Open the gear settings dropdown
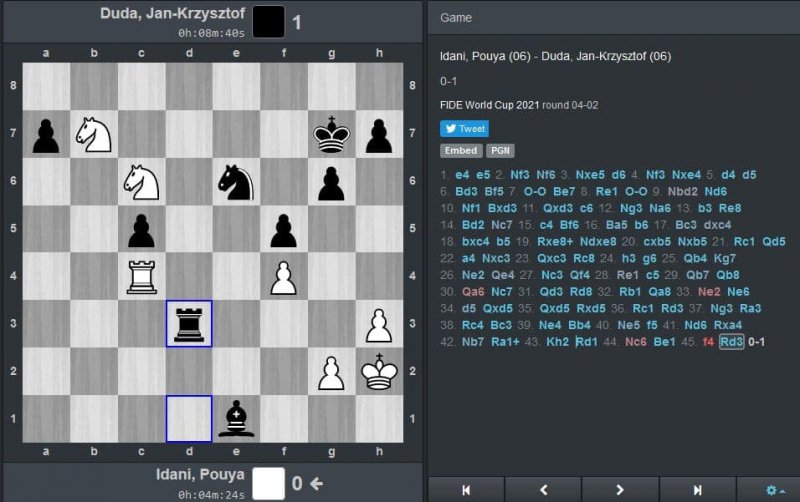The image size is (800, 502). (x=774, y=489)
